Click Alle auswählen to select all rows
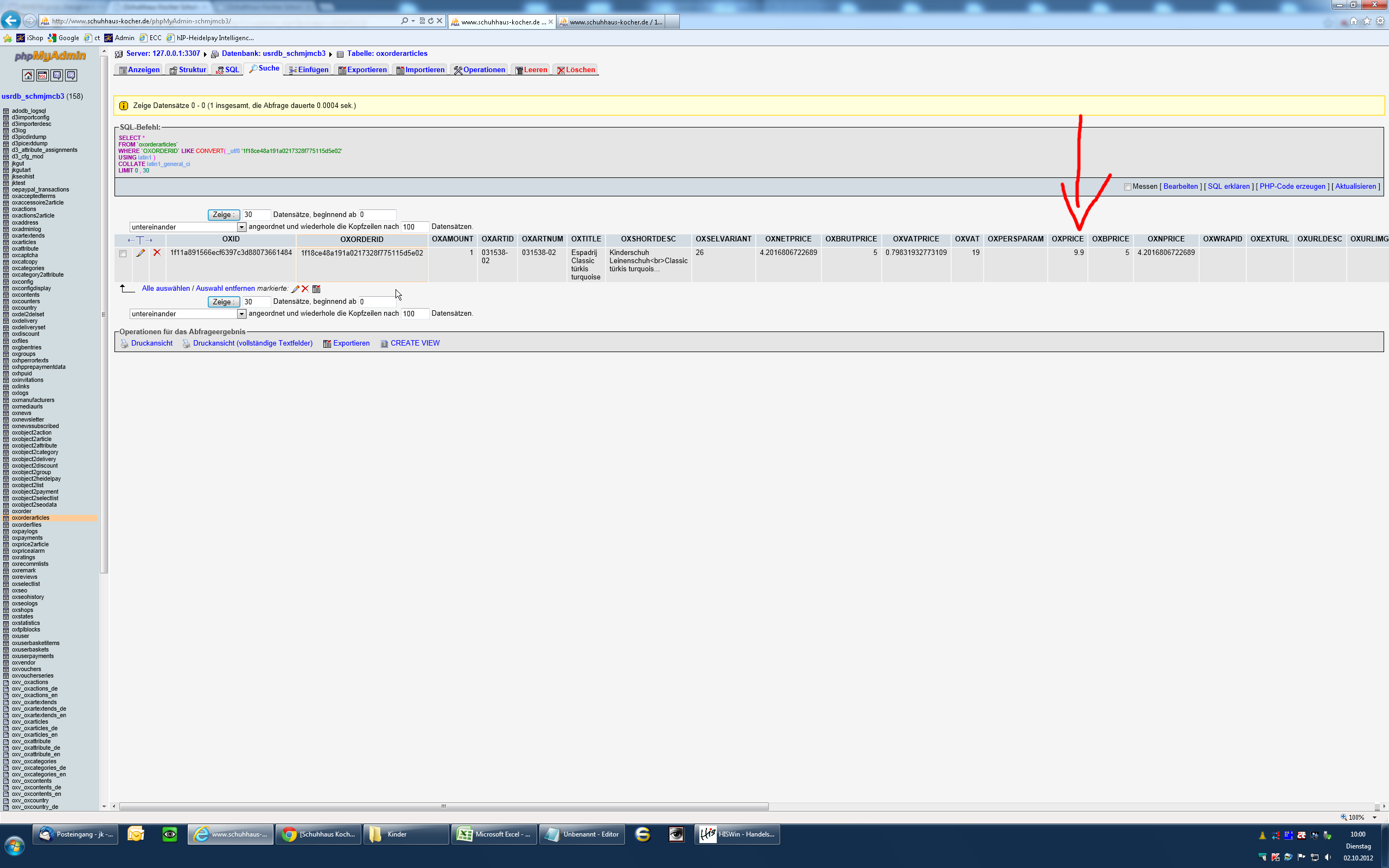 [x=165, y=289]
